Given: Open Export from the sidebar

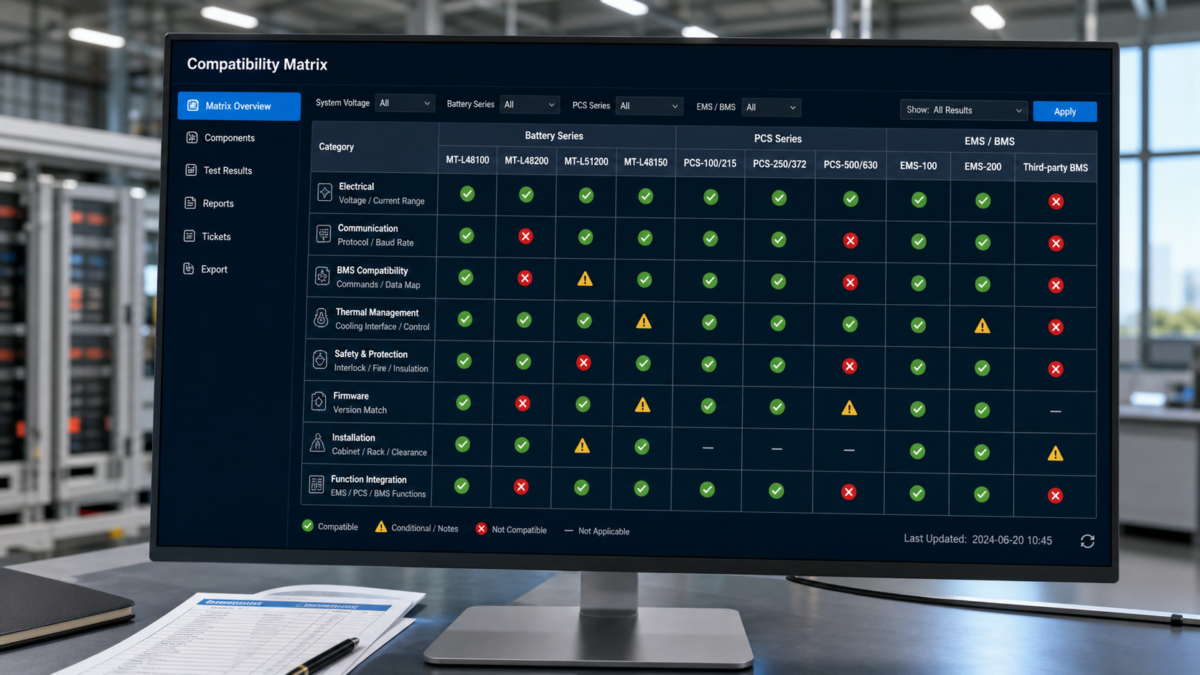Looking at the screenshot, I should 206,269.
